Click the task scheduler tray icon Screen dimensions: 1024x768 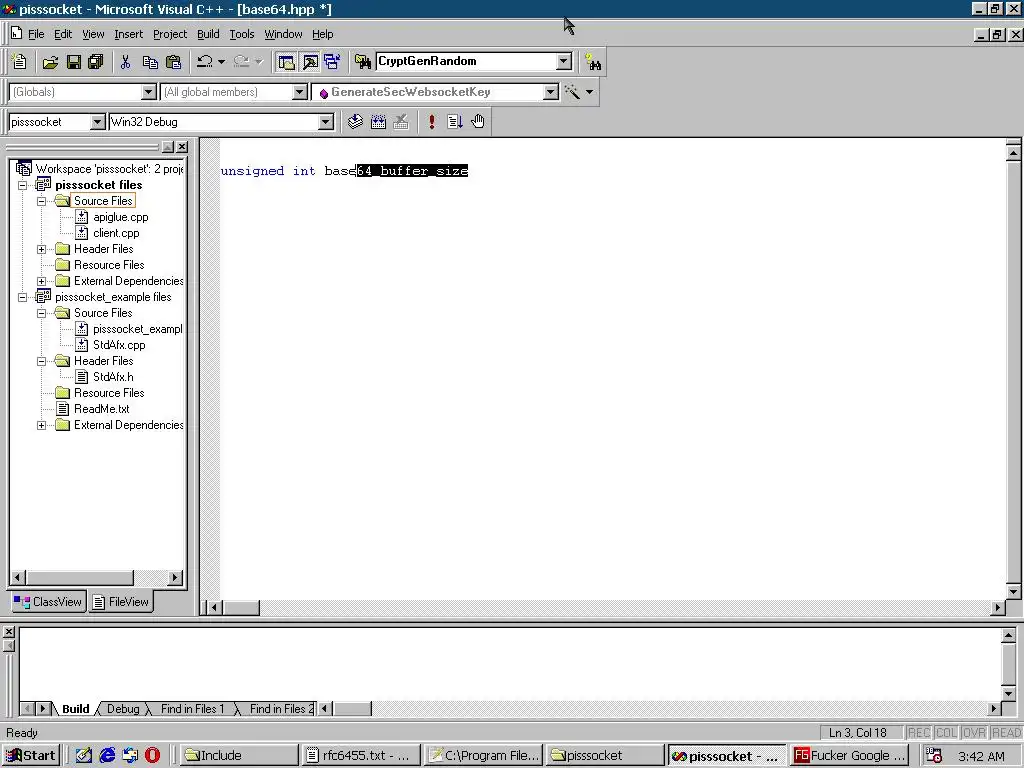point(934,756)
